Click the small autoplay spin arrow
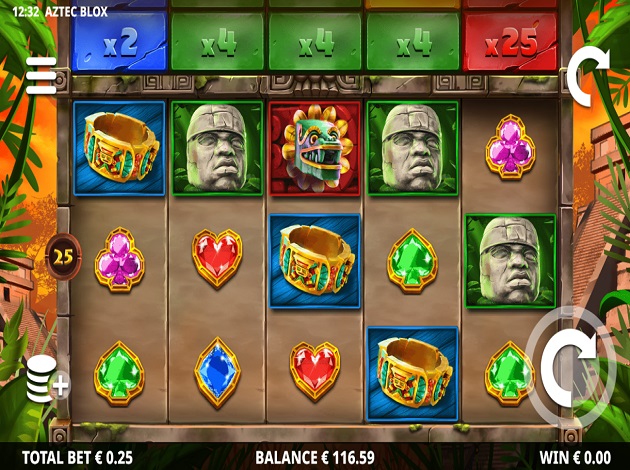 [x=588, y=76]
